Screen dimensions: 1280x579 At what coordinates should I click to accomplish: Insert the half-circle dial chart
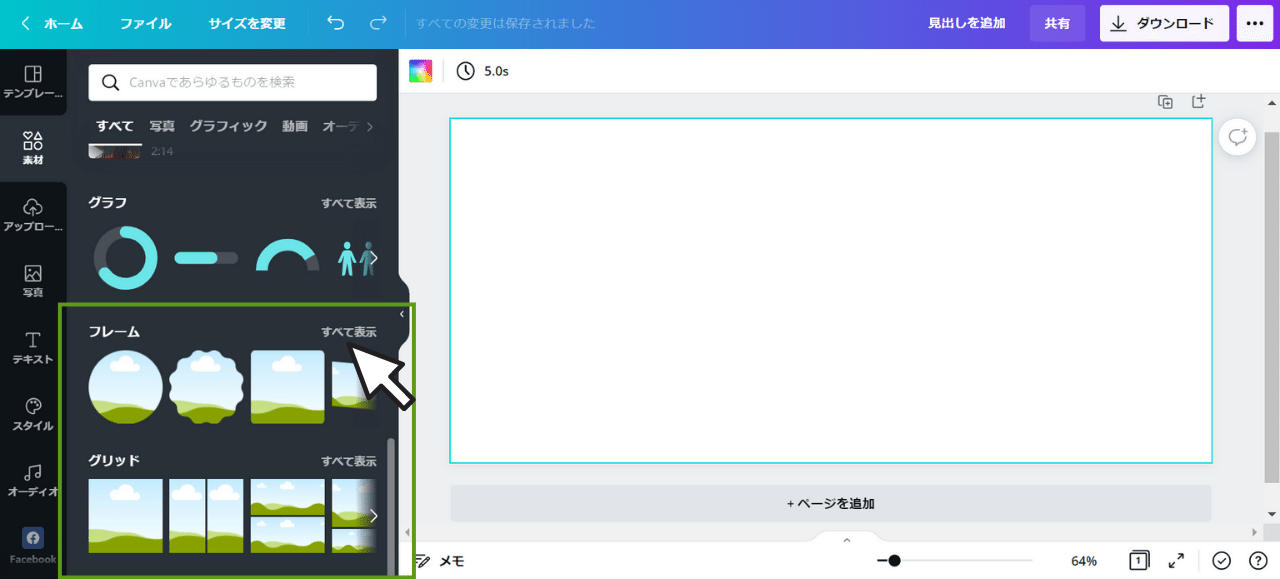click(288, 256)
